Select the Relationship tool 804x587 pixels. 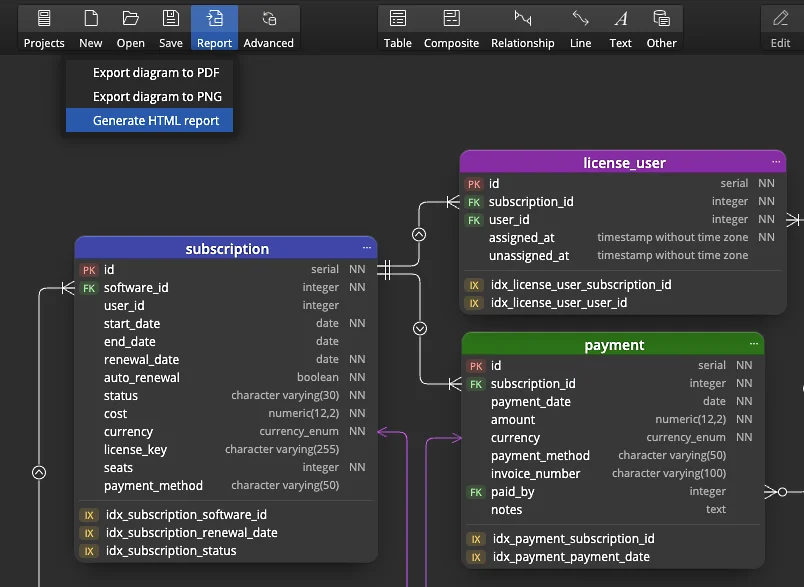pos(522,28)
